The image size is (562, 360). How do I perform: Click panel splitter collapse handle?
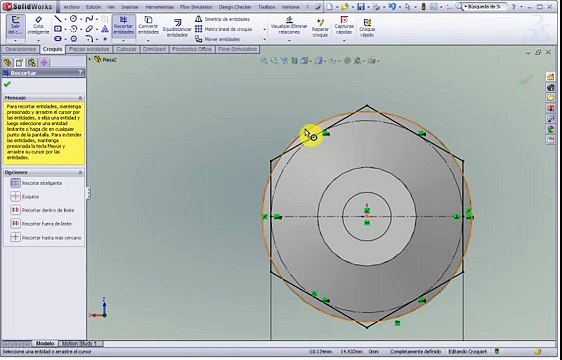tap(88, 193)
